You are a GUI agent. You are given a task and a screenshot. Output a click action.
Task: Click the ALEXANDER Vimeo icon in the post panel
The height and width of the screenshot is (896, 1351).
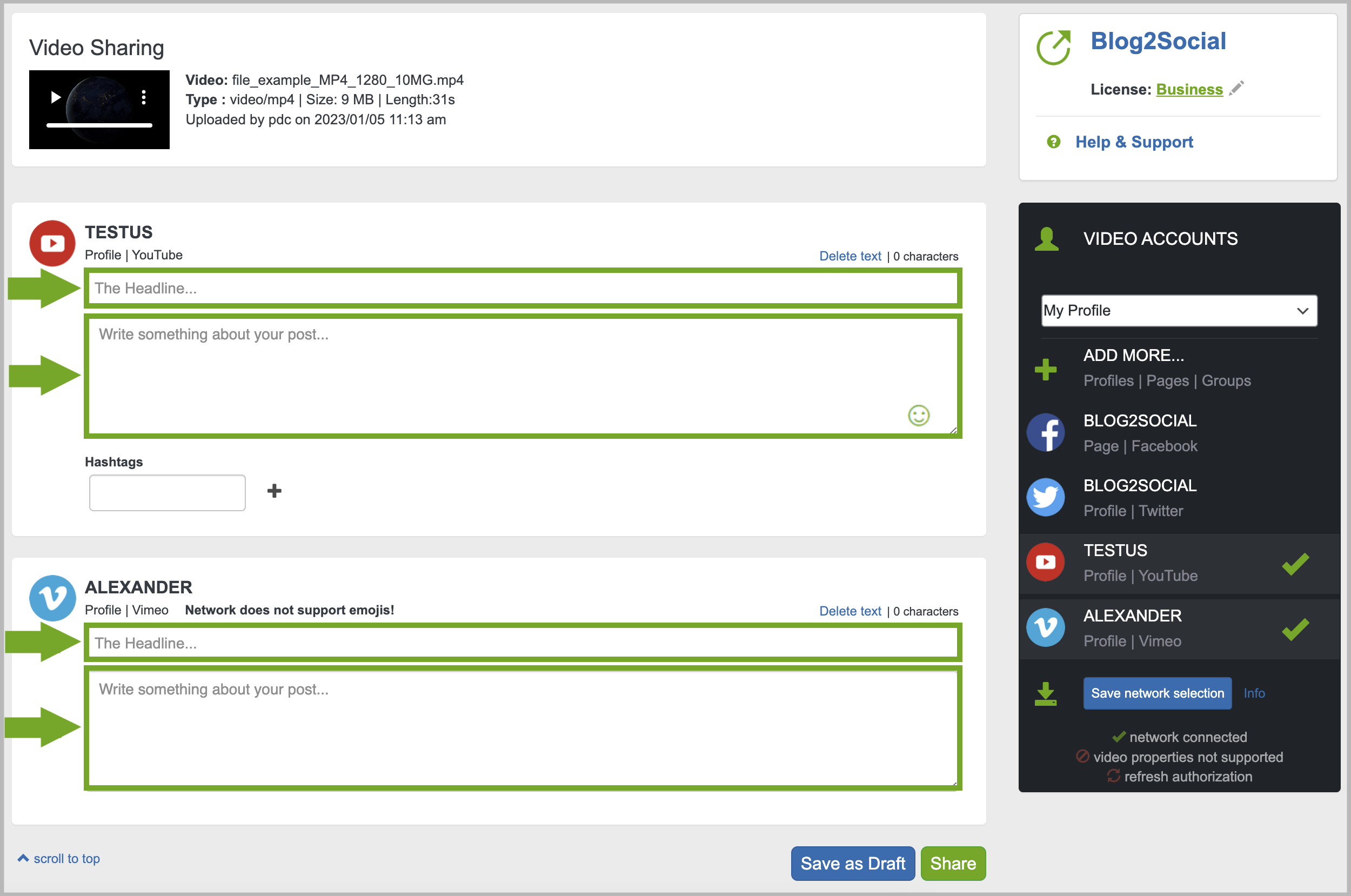pos(52,598)
